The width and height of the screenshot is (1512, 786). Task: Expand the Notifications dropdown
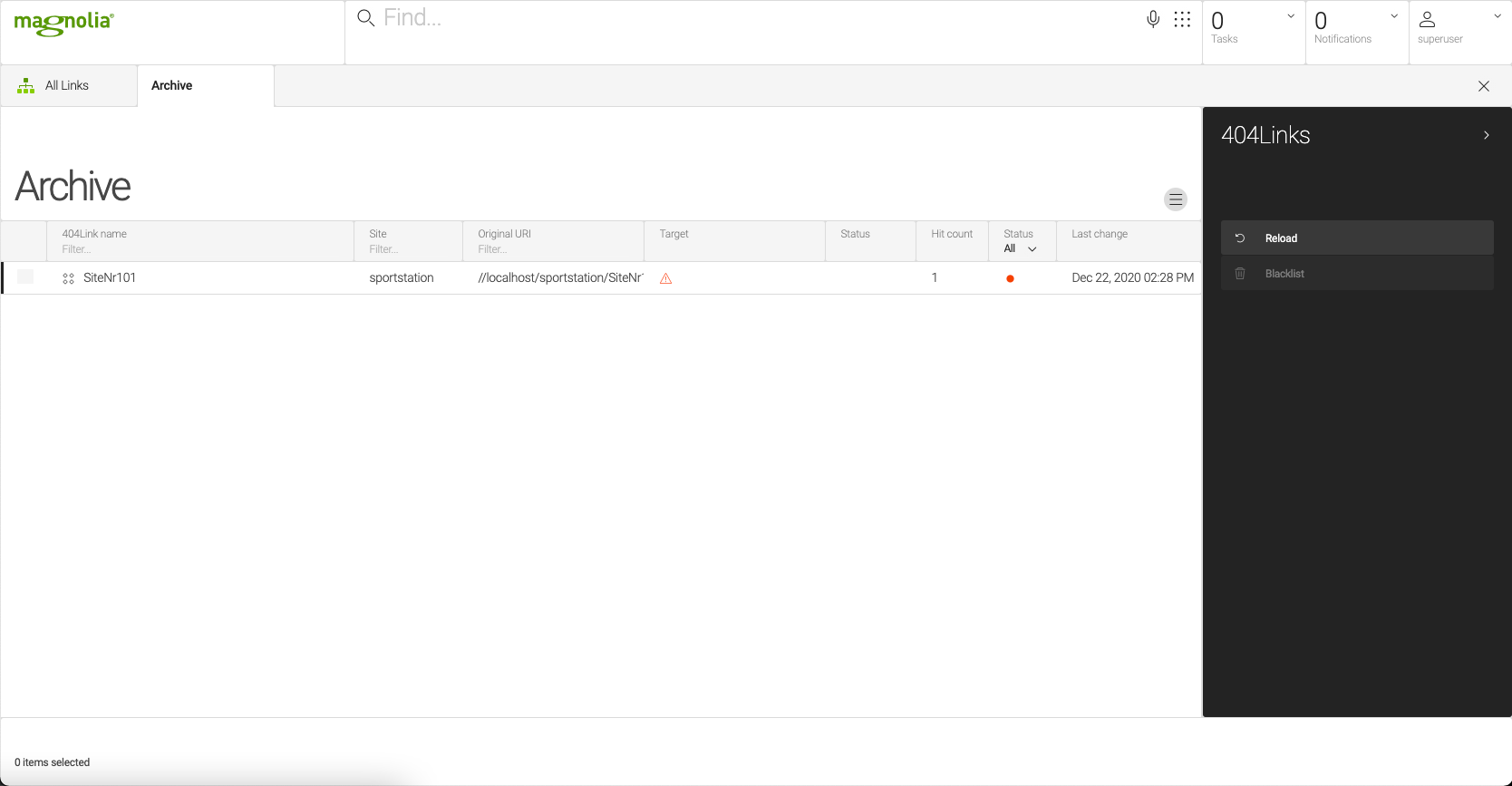coord(1394,16)
